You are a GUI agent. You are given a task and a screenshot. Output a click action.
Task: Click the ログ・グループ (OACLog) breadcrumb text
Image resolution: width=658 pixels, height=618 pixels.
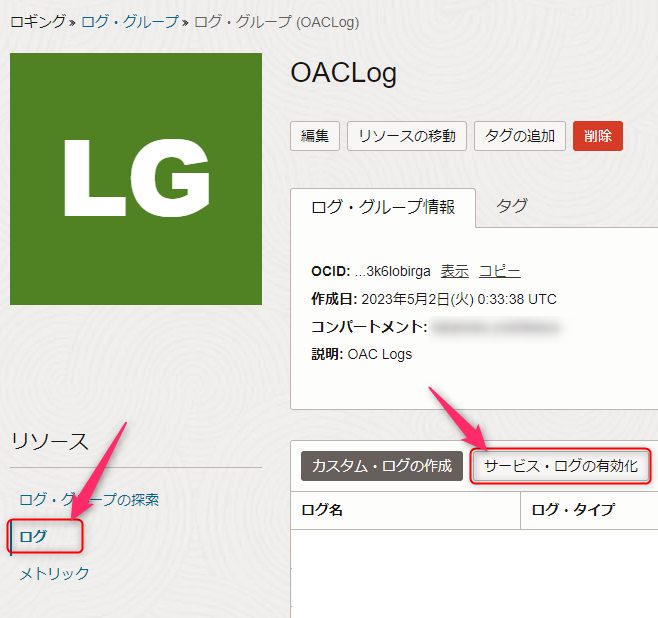point(277,22)
